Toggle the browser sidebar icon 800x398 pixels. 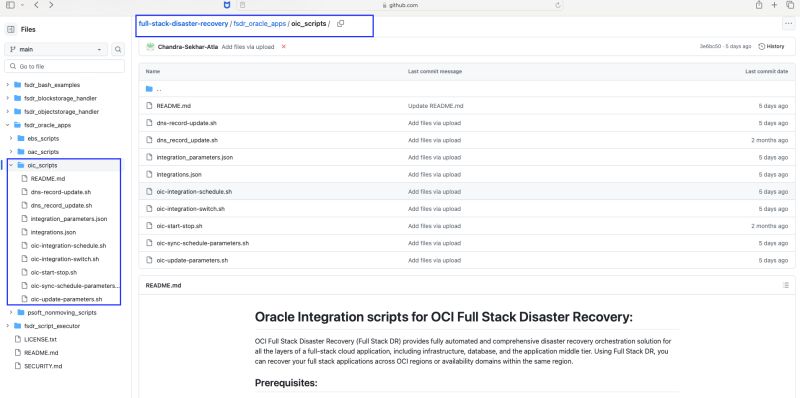coord(10,5)
